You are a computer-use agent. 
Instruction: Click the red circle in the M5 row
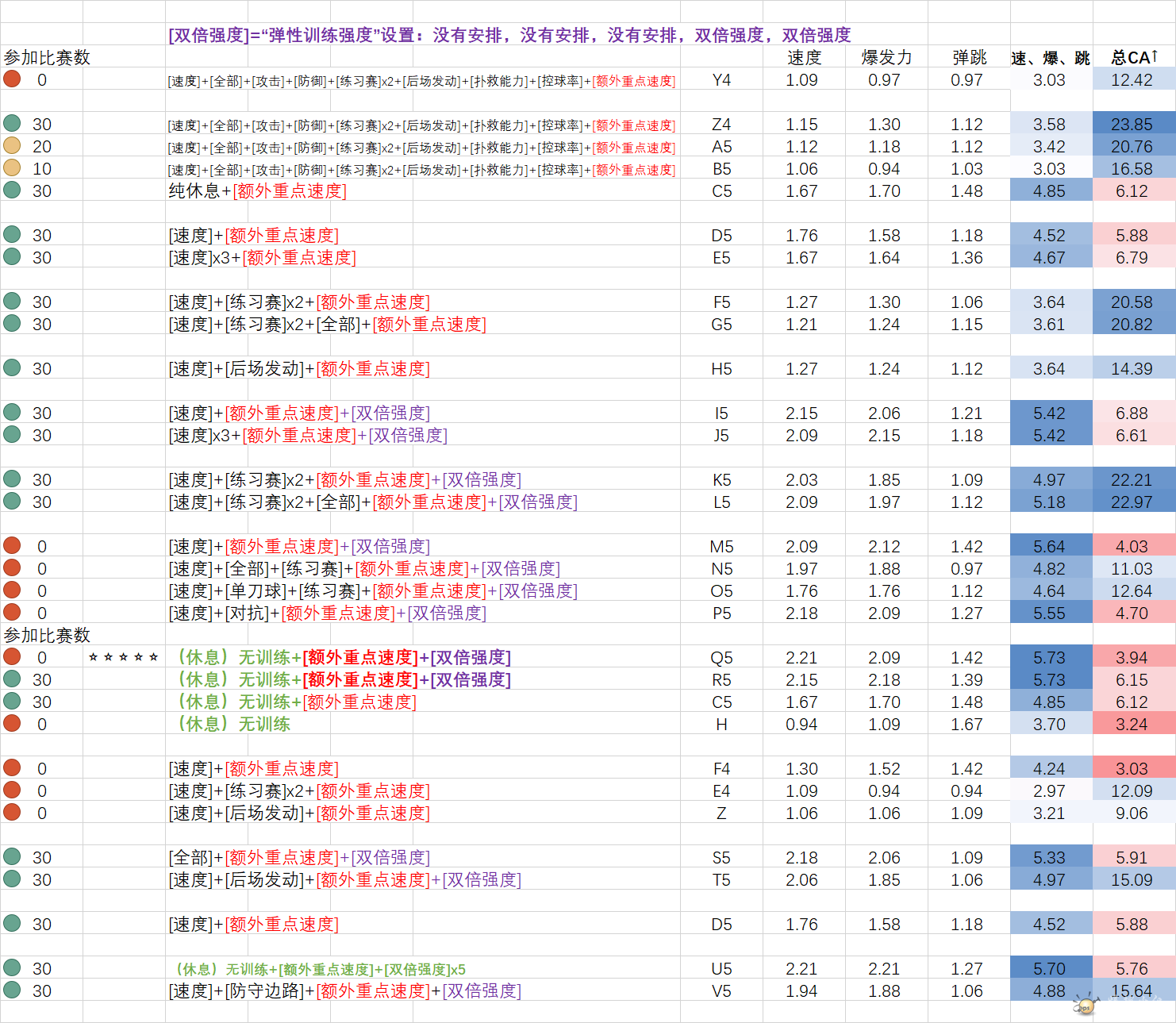click(x=12, y=546)
